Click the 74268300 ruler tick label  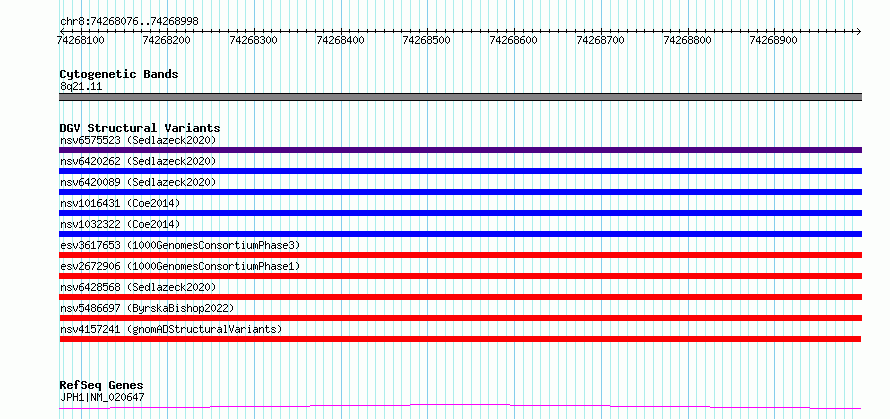[x=254, y=40]
